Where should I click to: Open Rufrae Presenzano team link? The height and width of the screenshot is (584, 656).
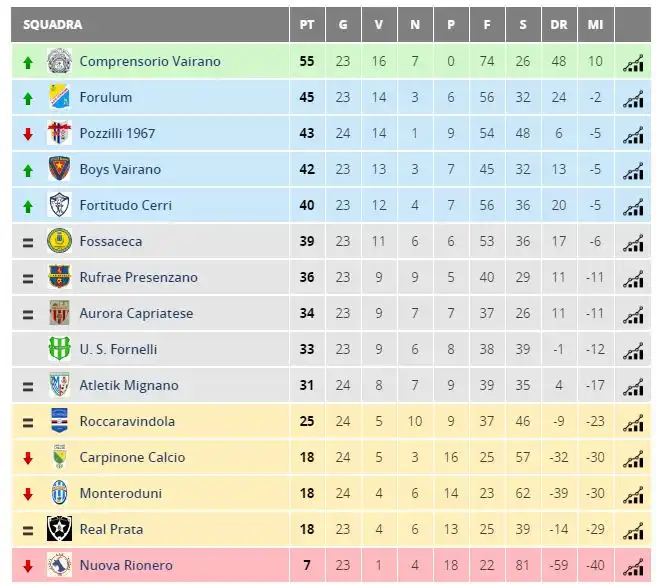tap(138, 277)
